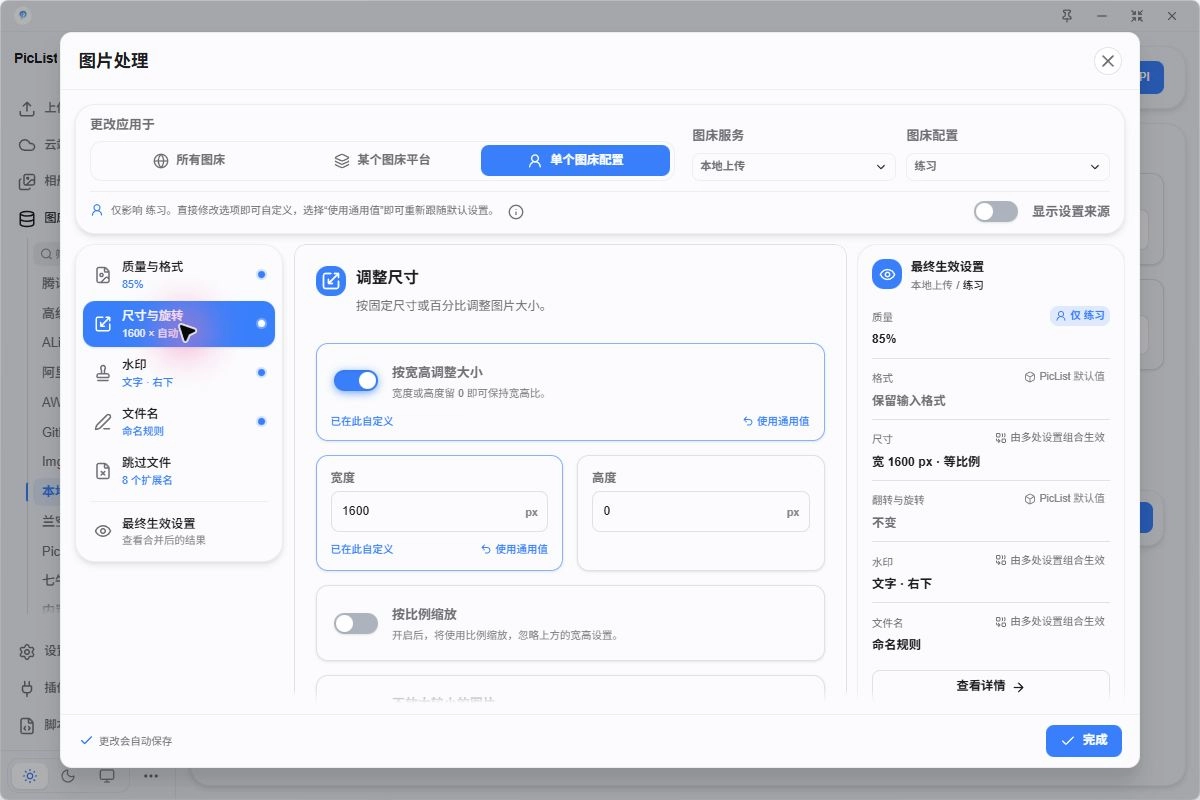Viewport: 1200px width, 800px height.
Task: Click the script file icon in main window sidebar
Action: (x=28, y=725)
